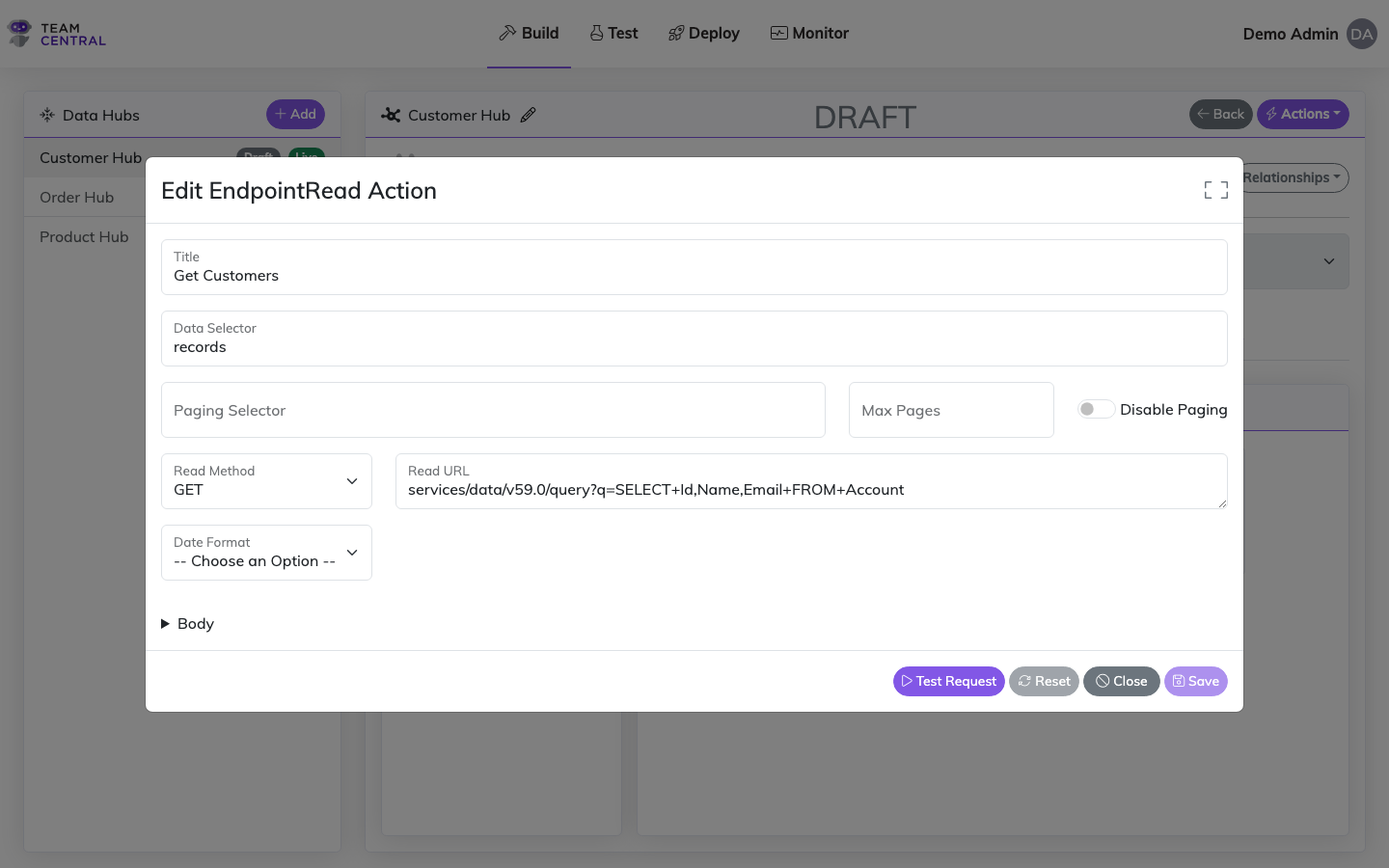Click the Monitor icon in the top bar

(x=777, y=32)
